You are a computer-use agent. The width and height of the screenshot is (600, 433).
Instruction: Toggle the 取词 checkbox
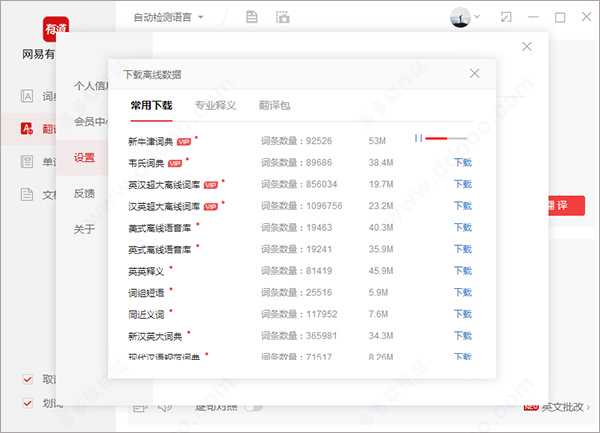(28, 379)
